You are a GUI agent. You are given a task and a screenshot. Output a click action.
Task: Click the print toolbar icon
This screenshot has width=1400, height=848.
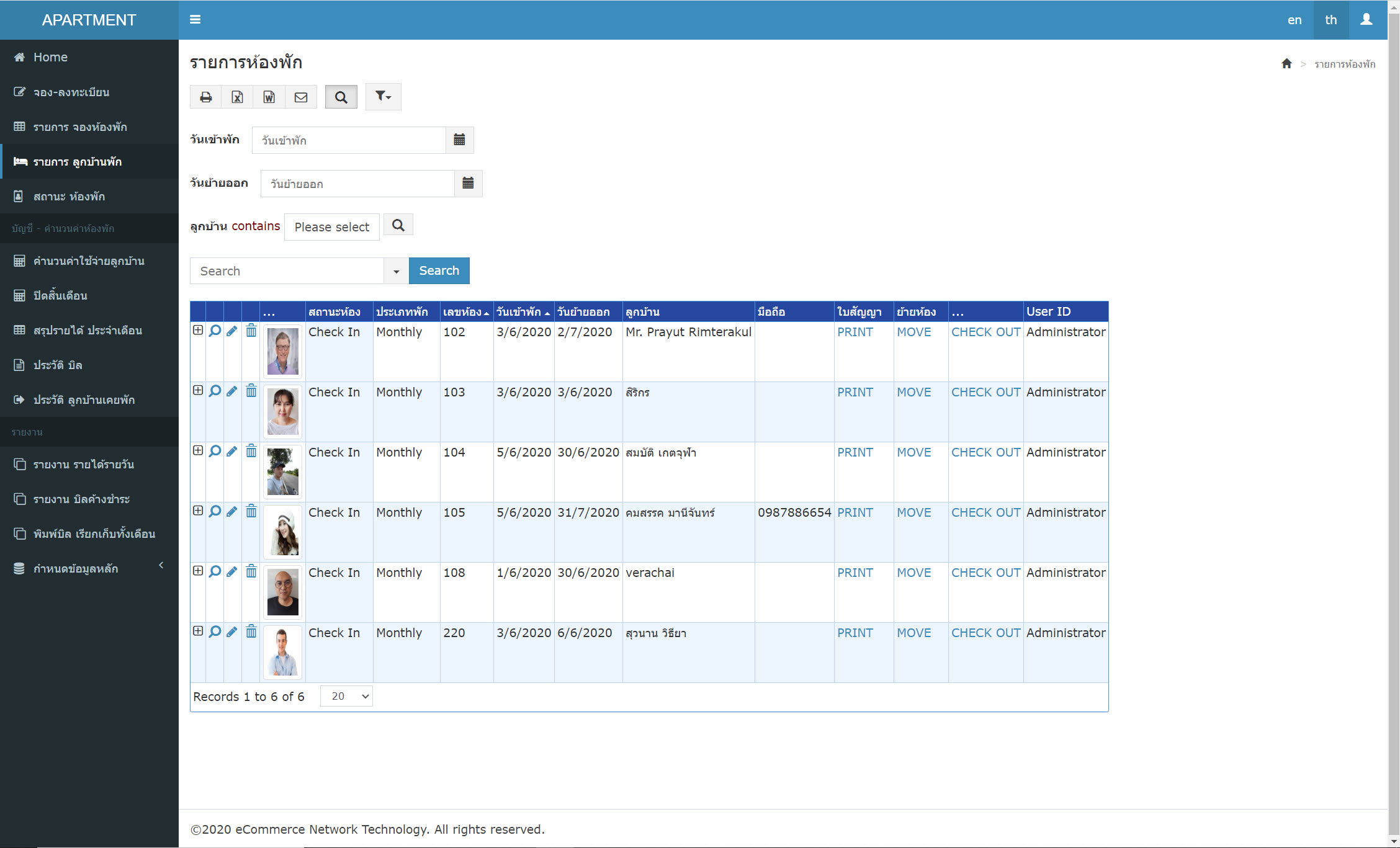(x=205, y=97)
